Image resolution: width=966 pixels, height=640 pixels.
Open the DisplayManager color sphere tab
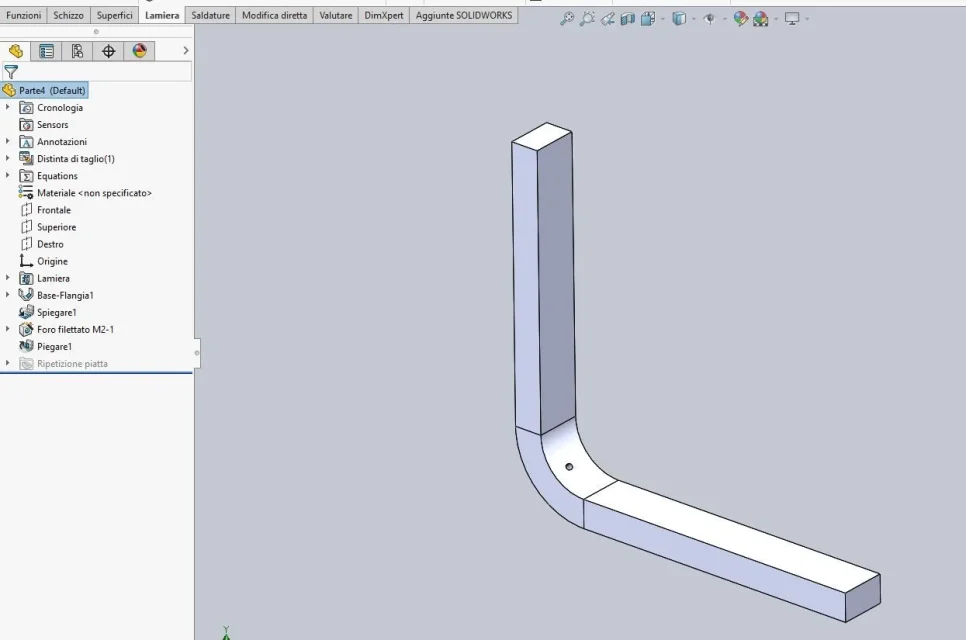(140, 51)
